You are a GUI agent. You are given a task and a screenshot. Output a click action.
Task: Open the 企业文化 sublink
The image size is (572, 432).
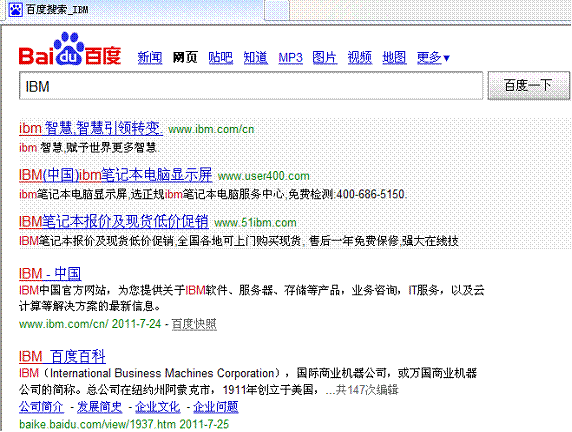158,406
